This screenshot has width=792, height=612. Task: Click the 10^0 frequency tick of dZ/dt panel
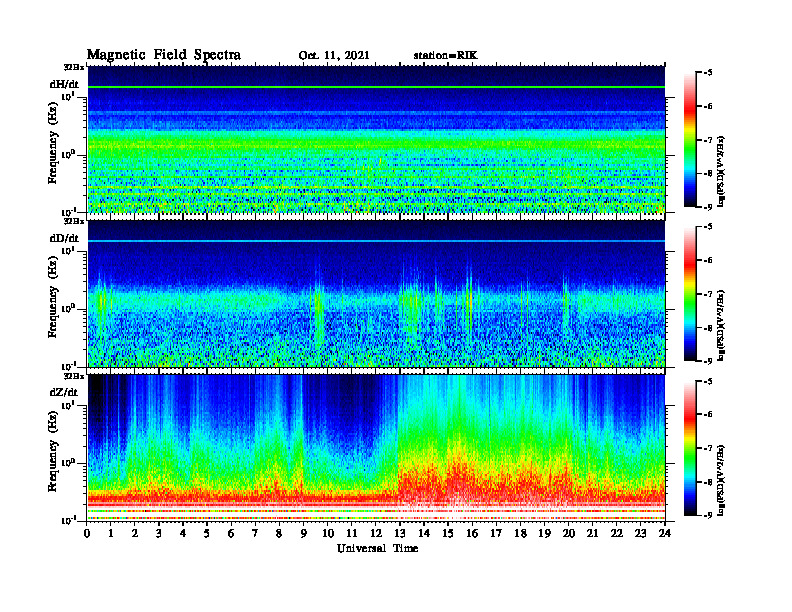point(69,462)
